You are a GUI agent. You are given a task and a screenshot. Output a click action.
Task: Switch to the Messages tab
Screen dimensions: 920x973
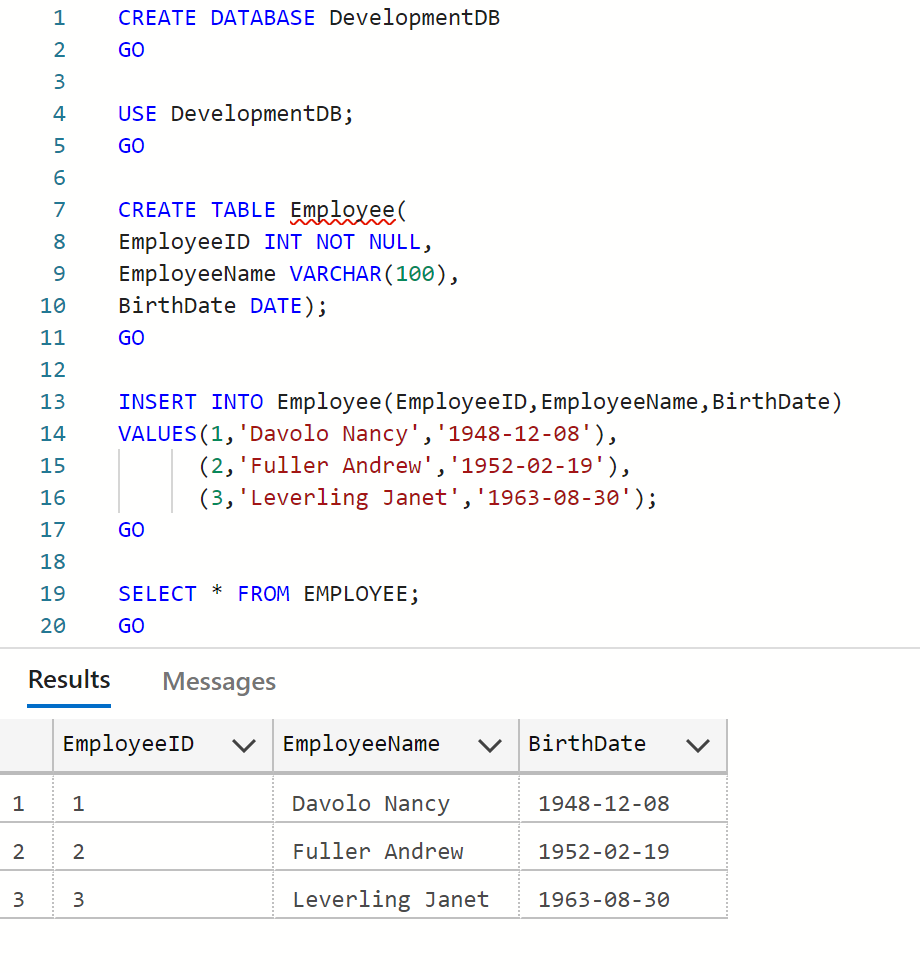click(x=218, y=681)
